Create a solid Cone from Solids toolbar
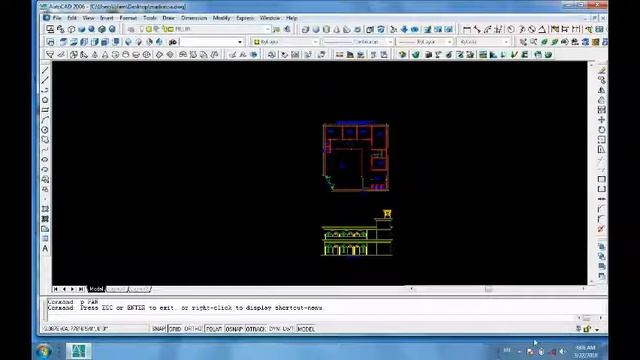This screenshot has height=360, width=640. 336,29
